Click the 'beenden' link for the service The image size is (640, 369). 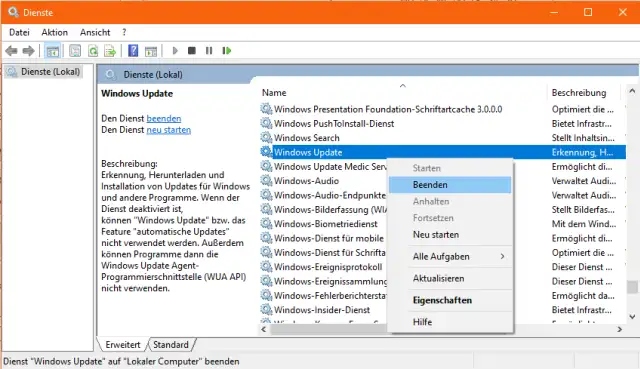click(x=164, y=118)
